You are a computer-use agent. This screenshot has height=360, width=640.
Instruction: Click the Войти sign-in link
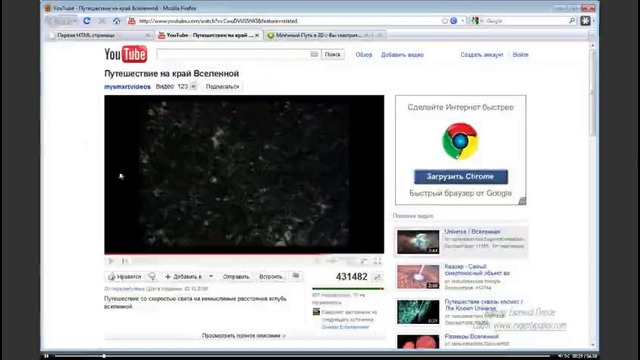[520, 55]
